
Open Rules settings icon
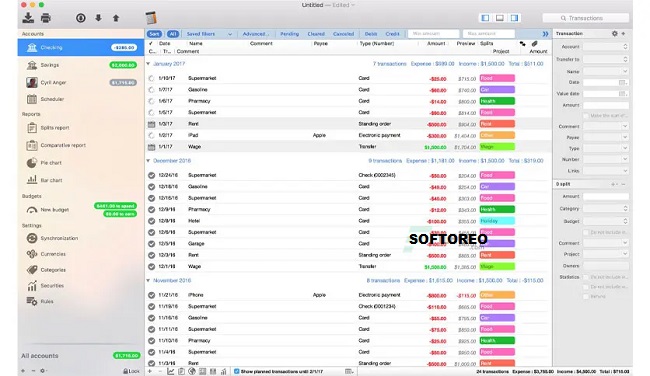click(32, 301)
